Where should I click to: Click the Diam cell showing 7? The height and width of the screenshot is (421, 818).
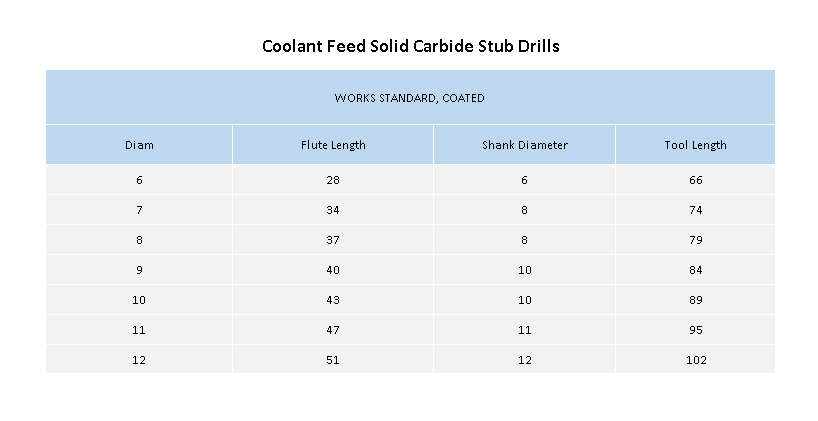pos(139,210)
